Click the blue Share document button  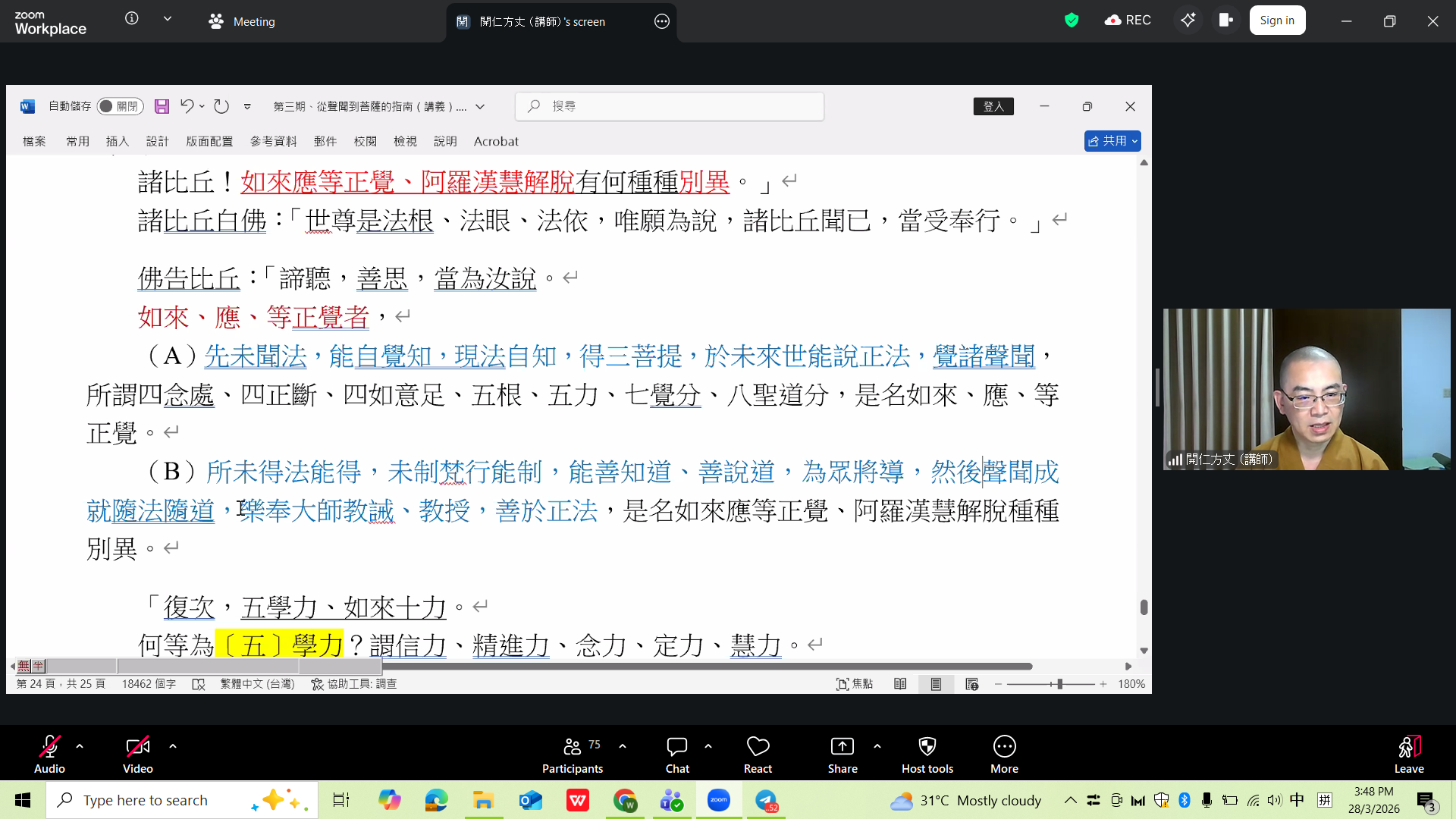click(1107, 141)
